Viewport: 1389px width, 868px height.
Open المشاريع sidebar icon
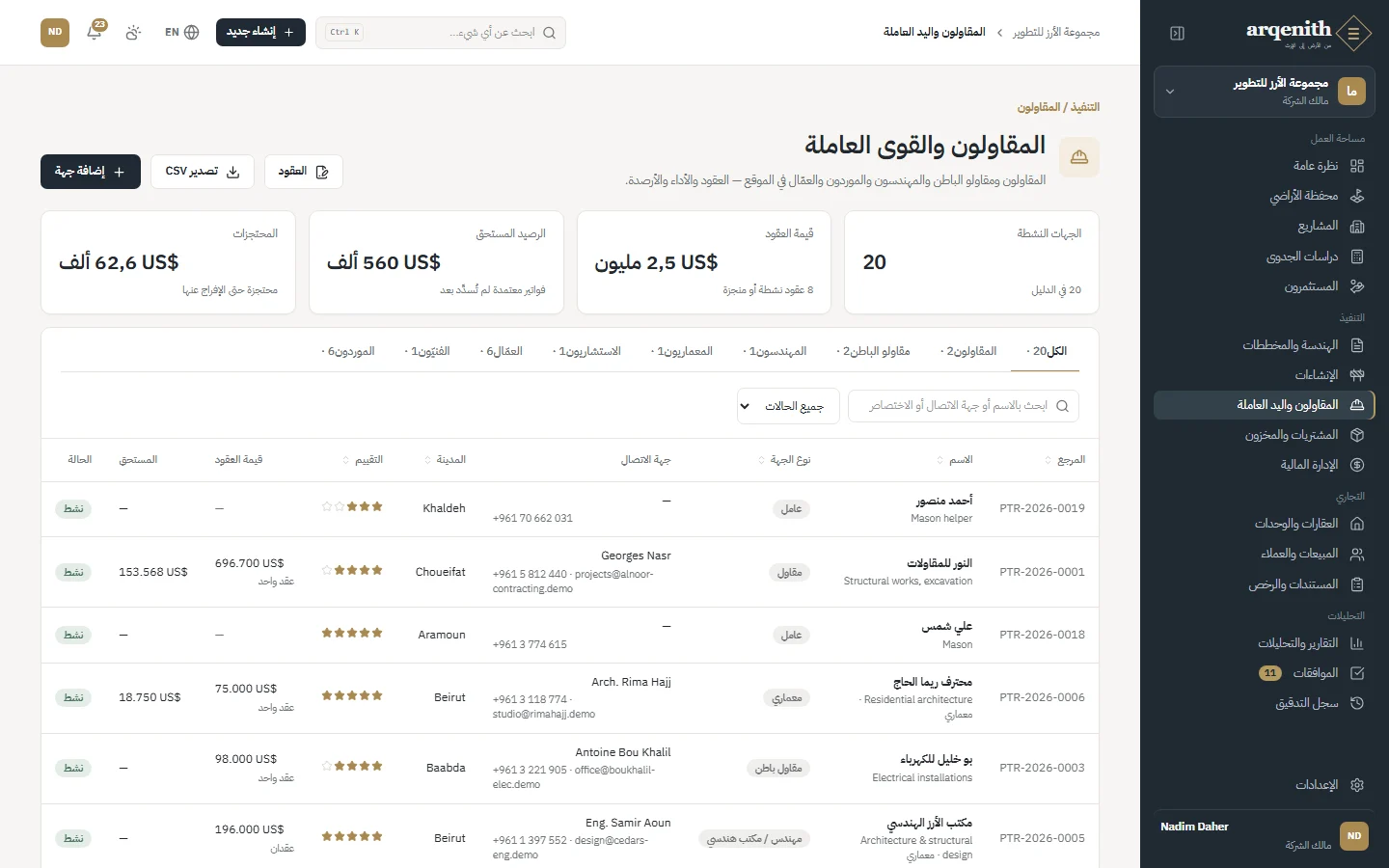1357,226
